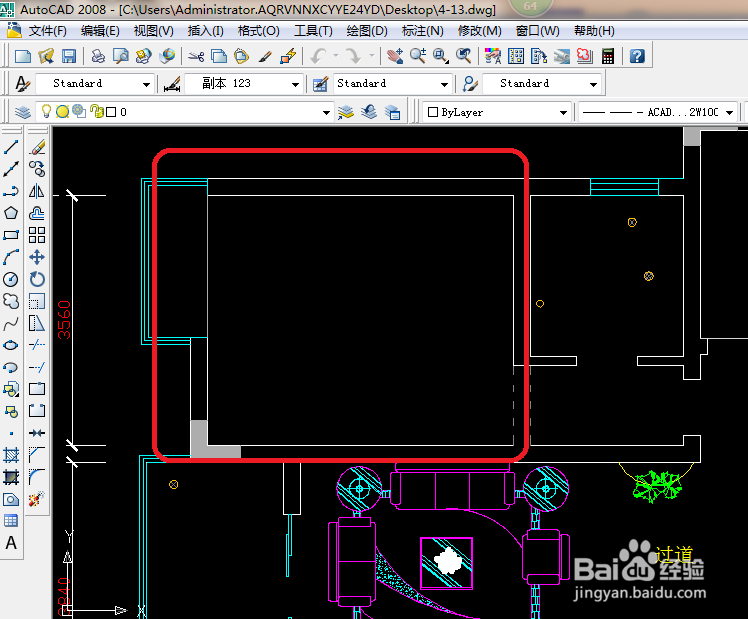
Task: Expand the Undo history arrow
Action: point(336,56)
